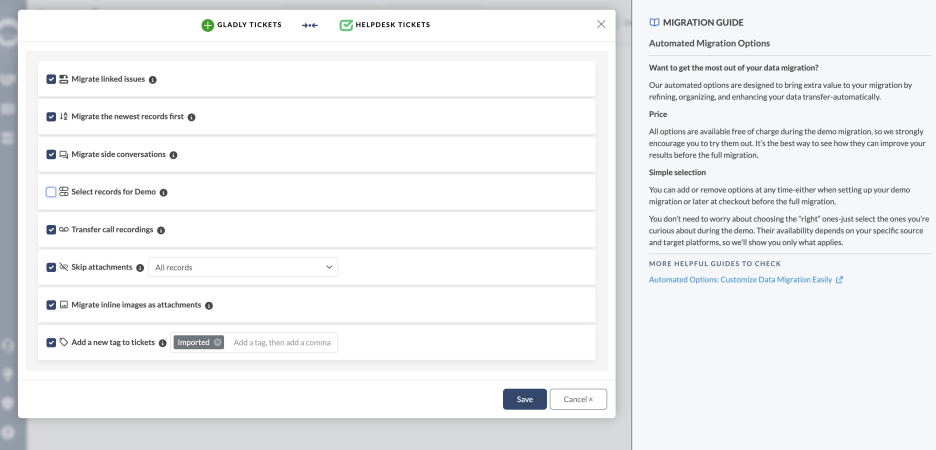Click the Migrate side conversations label
This screenshot has height=450, width=936.
coord(119,154)
